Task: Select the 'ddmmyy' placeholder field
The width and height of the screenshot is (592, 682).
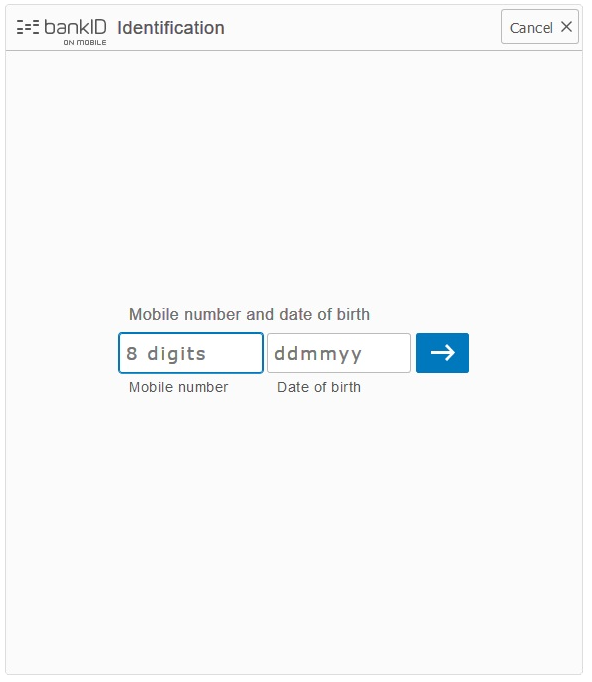Action: [339, 353]
